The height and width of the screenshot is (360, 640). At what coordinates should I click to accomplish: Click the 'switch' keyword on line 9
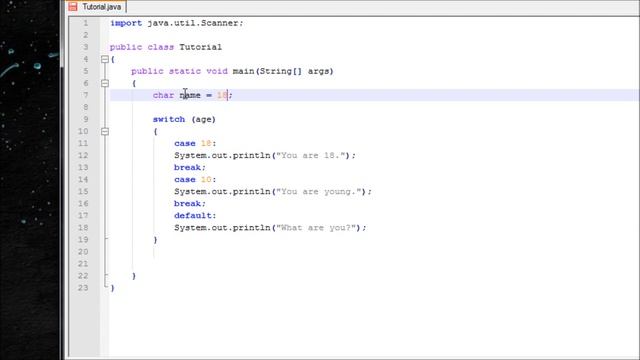click(169, 119)
